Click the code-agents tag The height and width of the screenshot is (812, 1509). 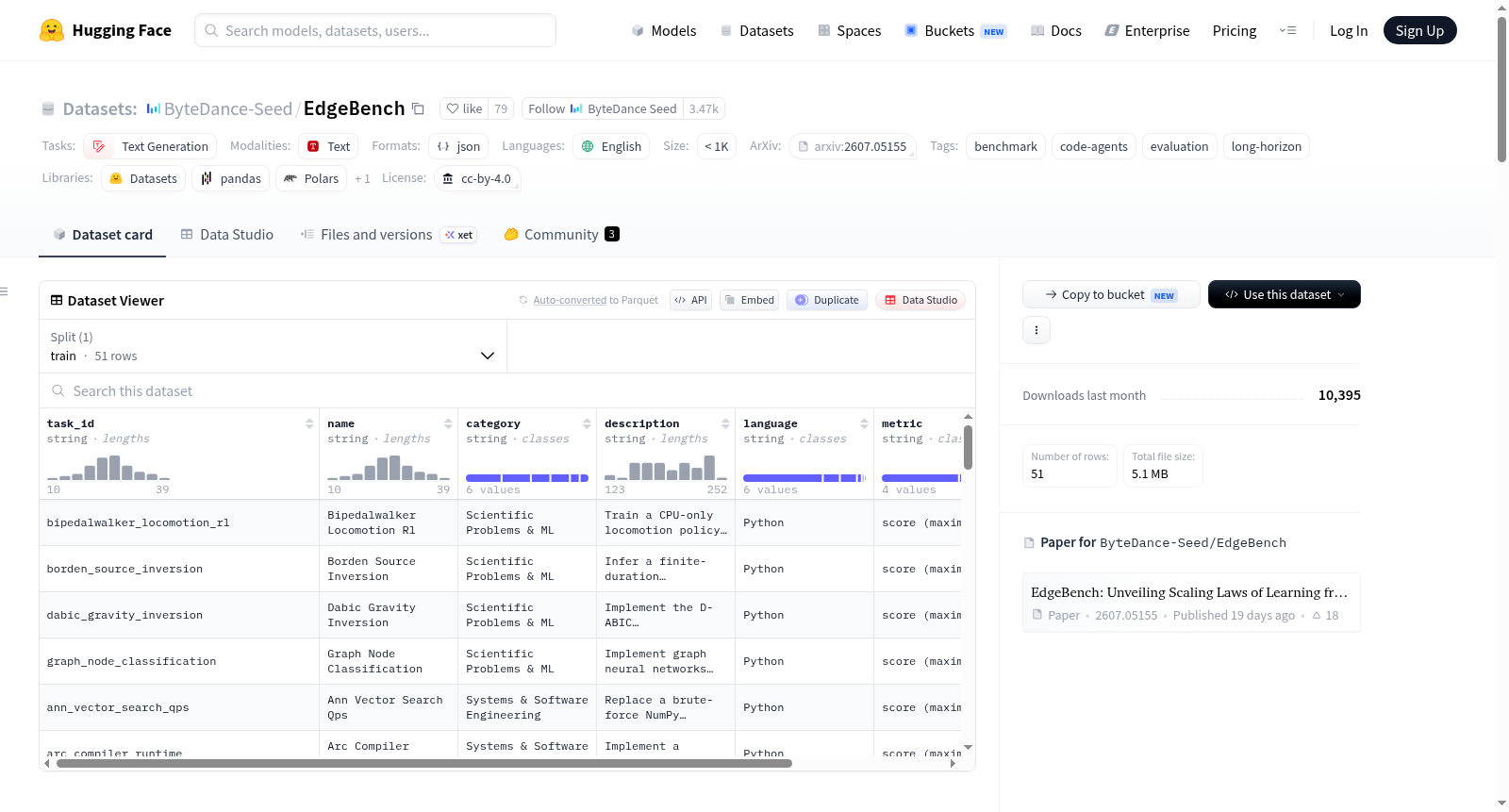tap(1094, 146)
